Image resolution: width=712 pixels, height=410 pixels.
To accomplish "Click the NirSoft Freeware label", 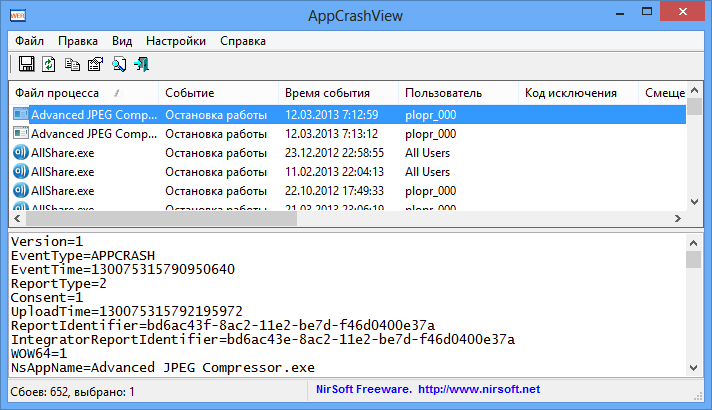I will [x=364, y=389].
